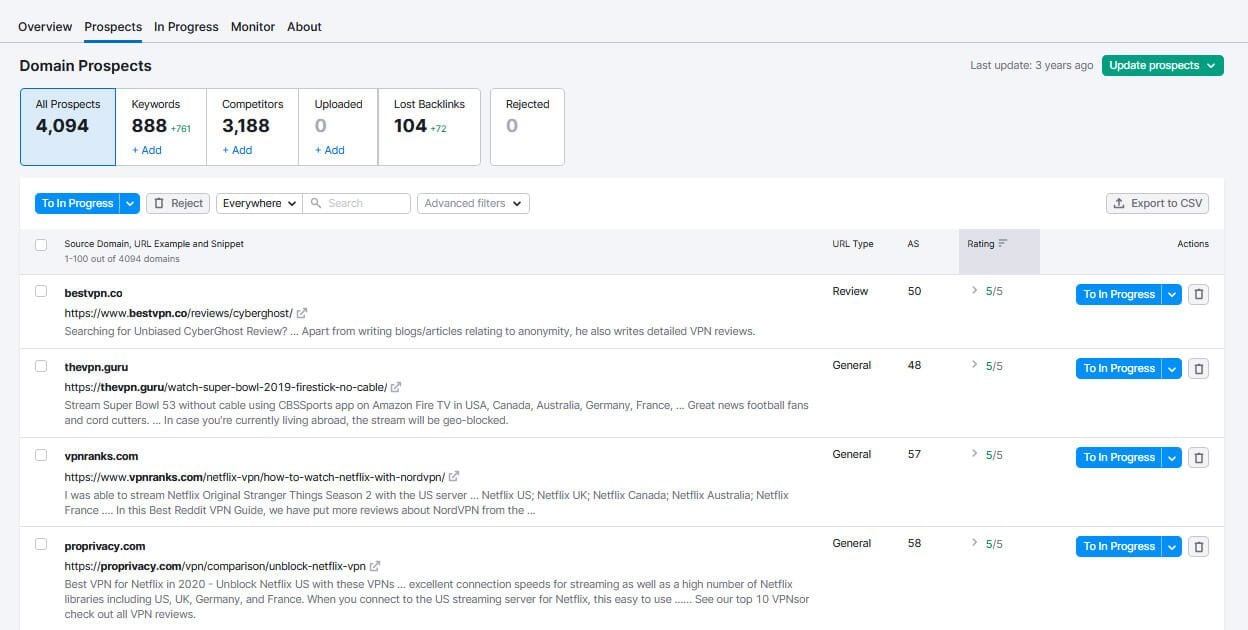Screen dimensions: 1248x630
Task: Remove vpnranks.com using its trash icon
Action: 1200,457
